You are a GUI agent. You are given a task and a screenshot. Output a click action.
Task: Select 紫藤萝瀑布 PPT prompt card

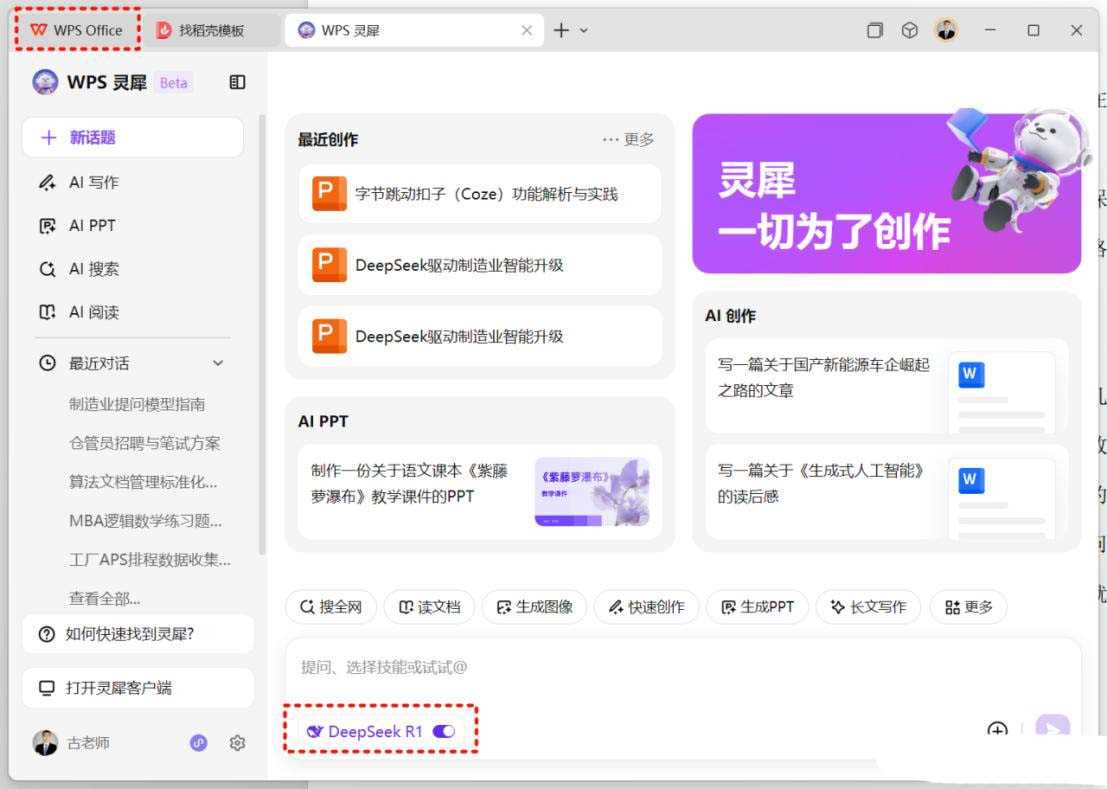coord(479,491)
